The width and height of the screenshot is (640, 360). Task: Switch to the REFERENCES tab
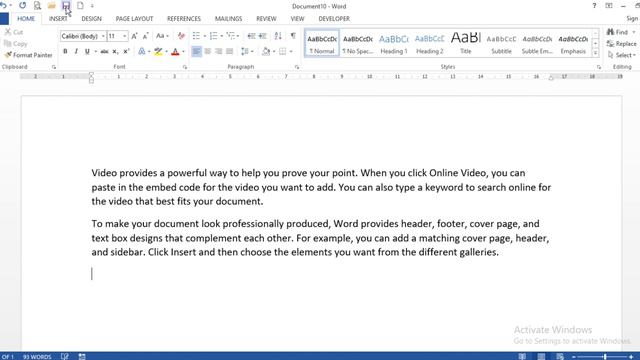point(184,19)
